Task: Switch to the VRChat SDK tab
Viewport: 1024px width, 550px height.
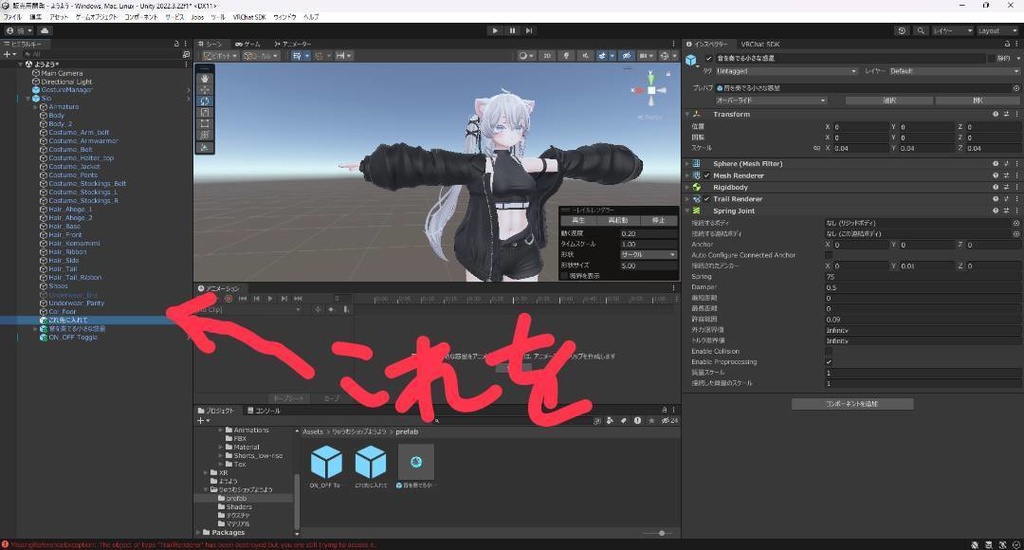Action: tap(760, 44)
